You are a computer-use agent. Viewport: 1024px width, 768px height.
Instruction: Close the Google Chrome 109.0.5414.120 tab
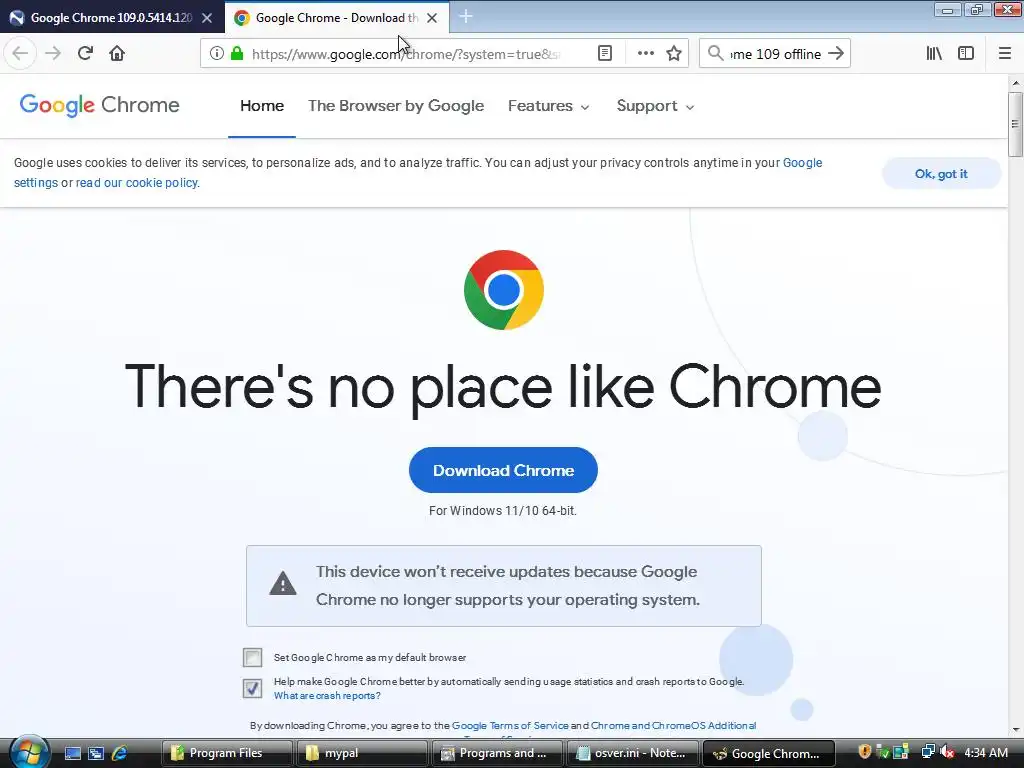point(207,18)
